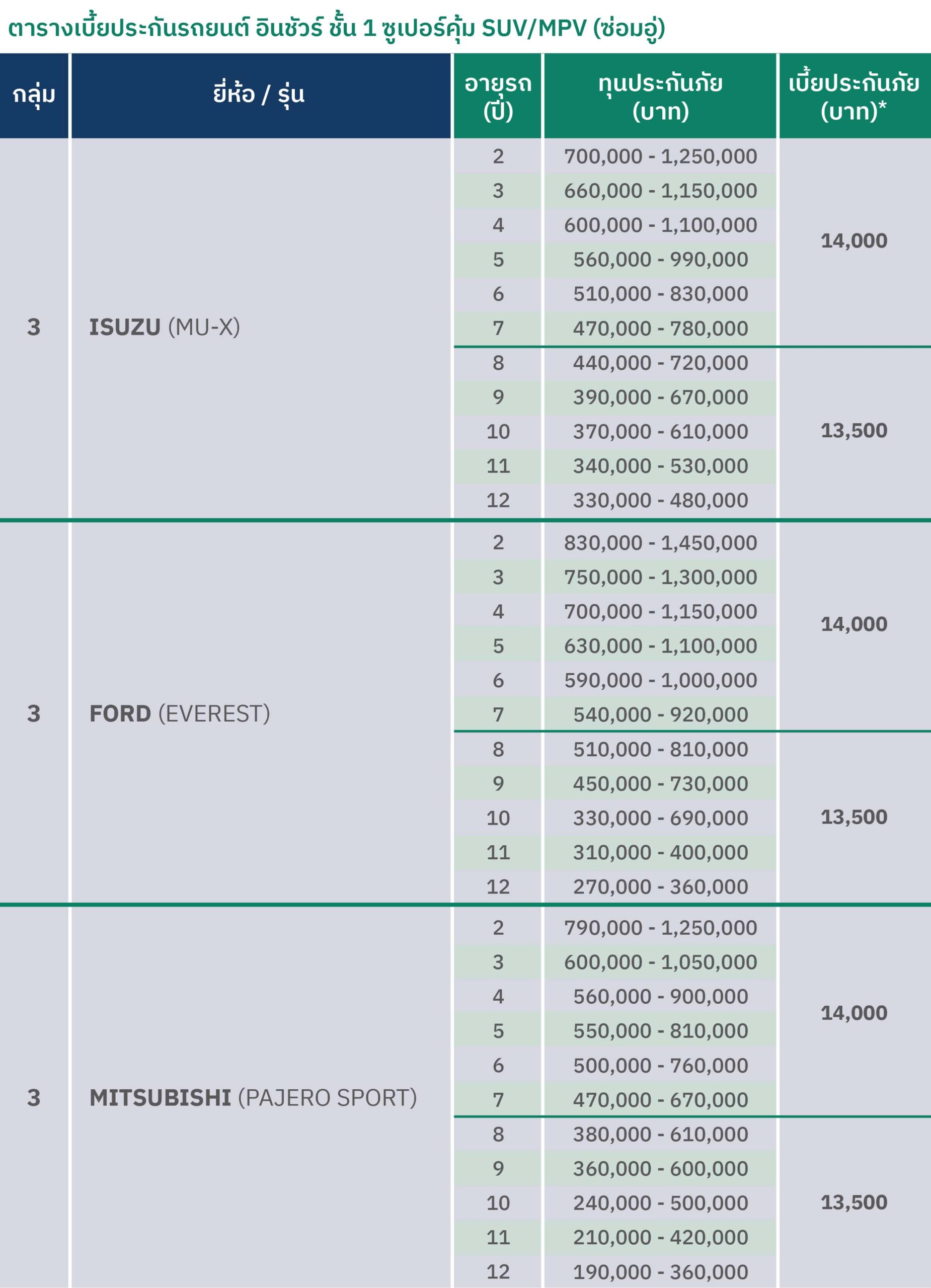
Task: Click the 270,000 - 360,000 row for FORD
Action: 660,886
